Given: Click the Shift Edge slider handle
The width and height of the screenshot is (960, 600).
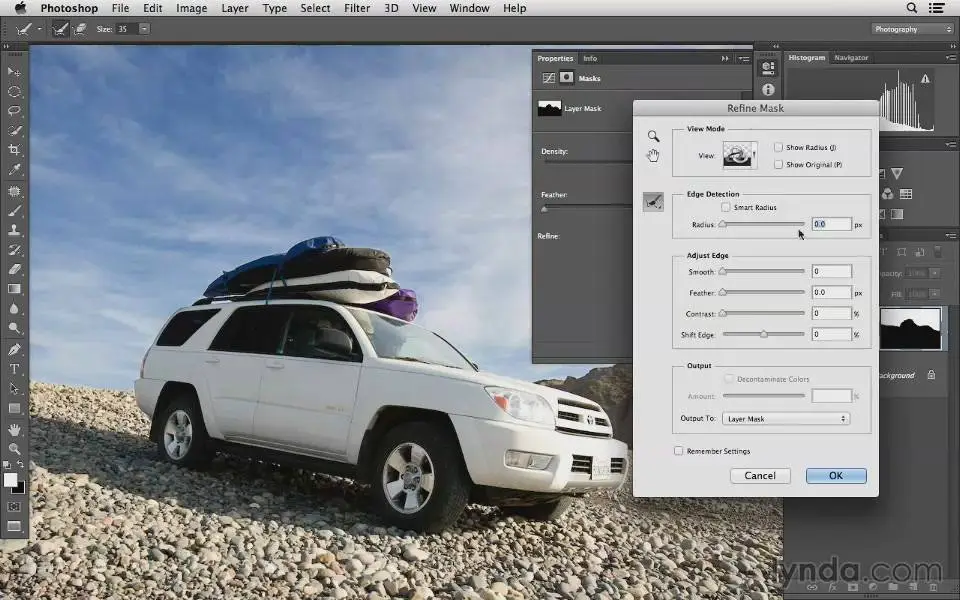Looking at the screenshot, I should pyautogui.click(x=764, y=334).
